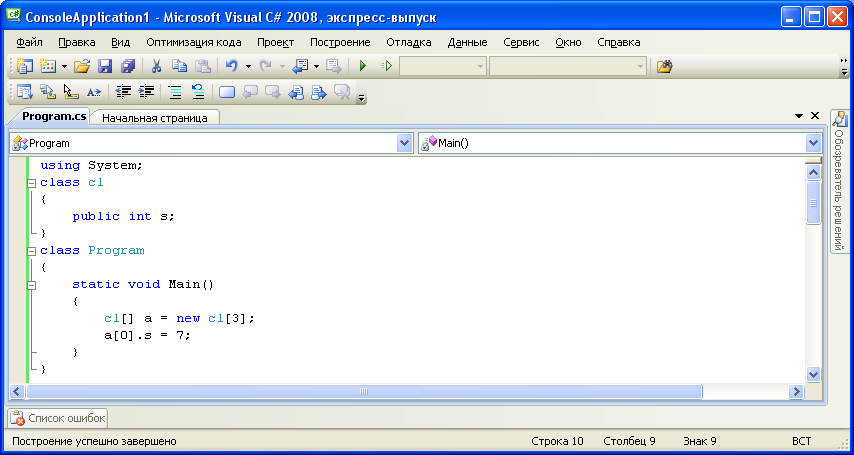The height and width of the screenshot is (455, 854).
Task: Open the Построение menu
Action: [340, 43]
